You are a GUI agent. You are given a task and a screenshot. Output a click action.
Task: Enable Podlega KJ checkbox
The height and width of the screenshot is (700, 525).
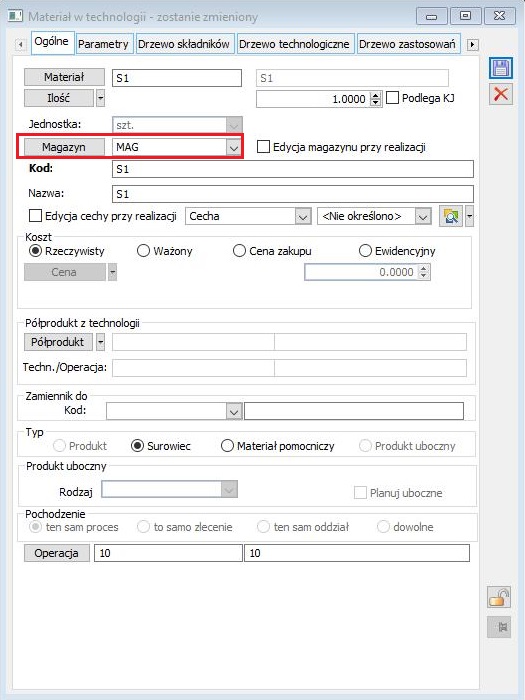[392, 98]
